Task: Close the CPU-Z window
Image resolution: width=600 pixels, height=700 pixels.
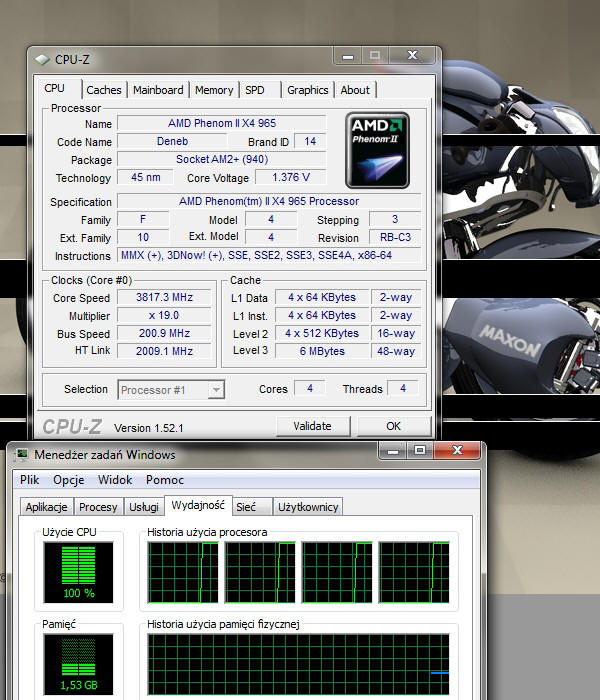Action: pyautogui.click(x=412, y=55)
